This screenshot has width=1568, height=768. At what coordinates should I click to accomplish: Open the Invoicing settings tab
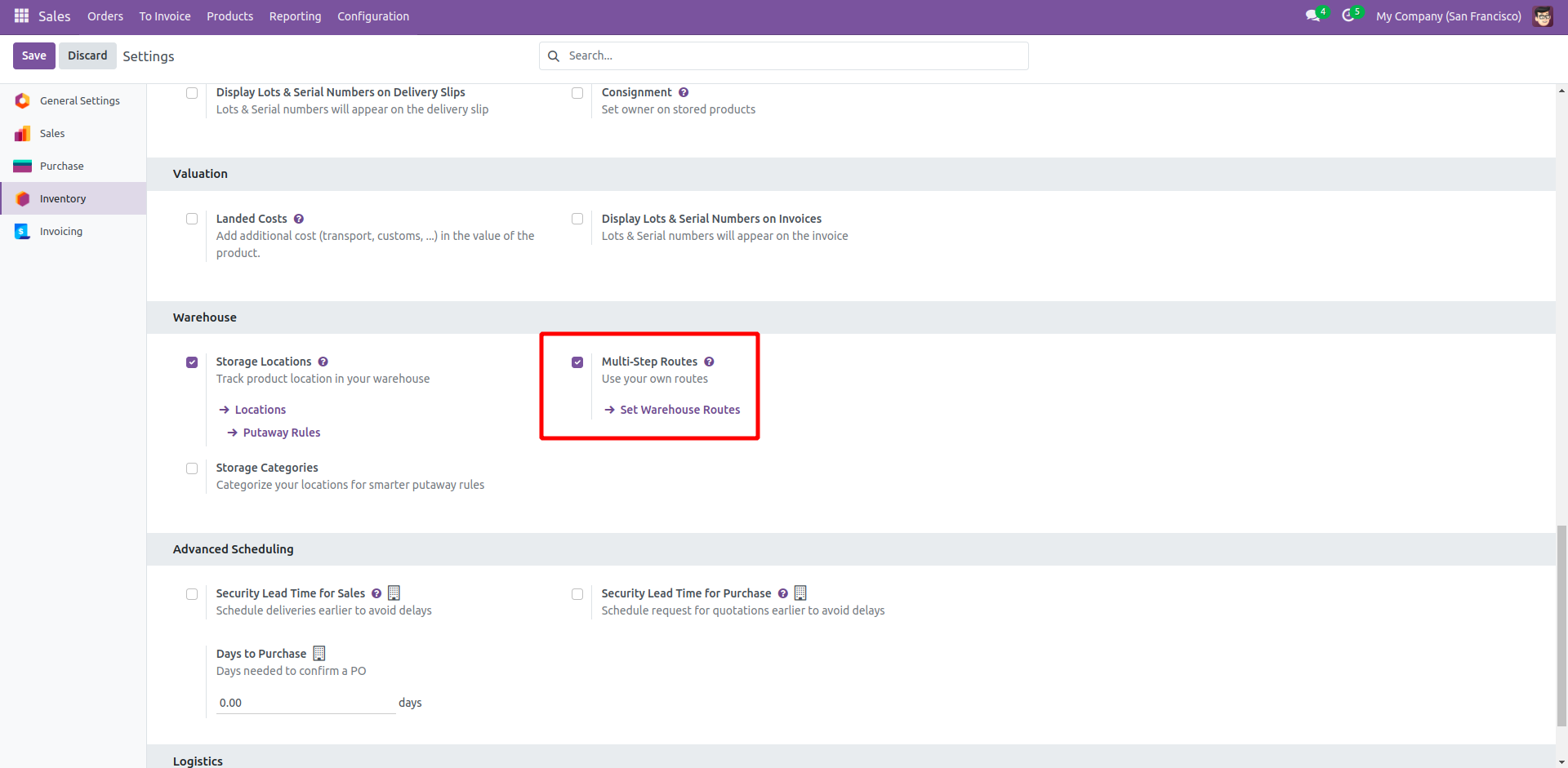point(60,232)
